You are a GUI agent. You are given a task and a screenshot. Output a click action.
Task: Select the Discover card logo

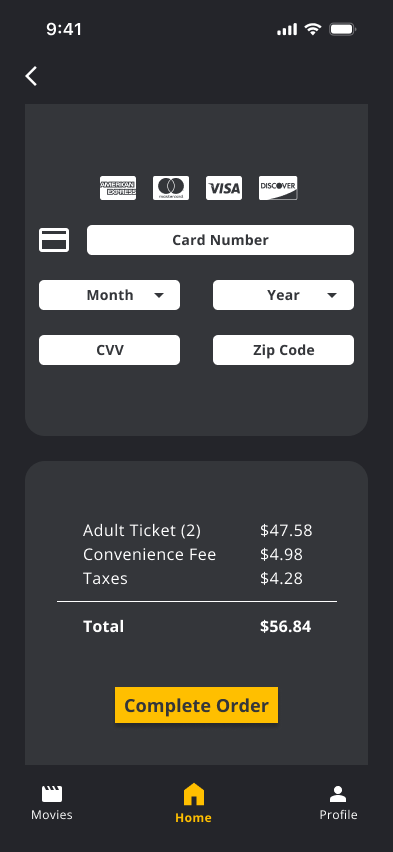[278, 188]
